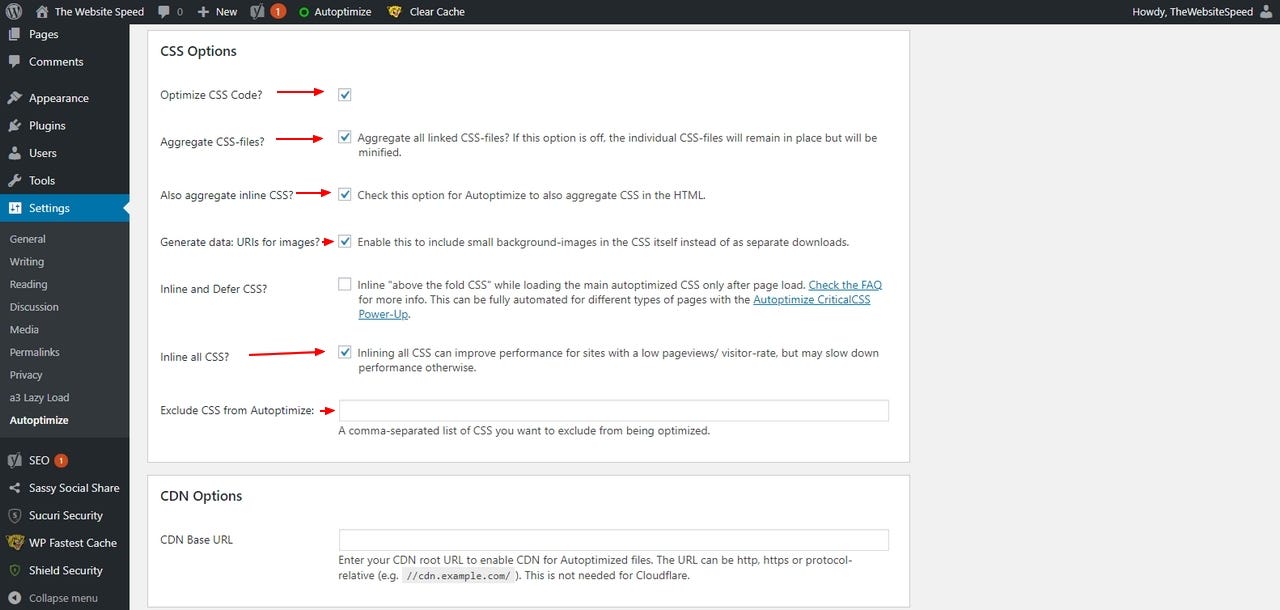Image resolution: width=1280 pixels, height=610 pixels.
Task: Toggle Generate data URIs for images checkbox
Action: pos(345,242)
